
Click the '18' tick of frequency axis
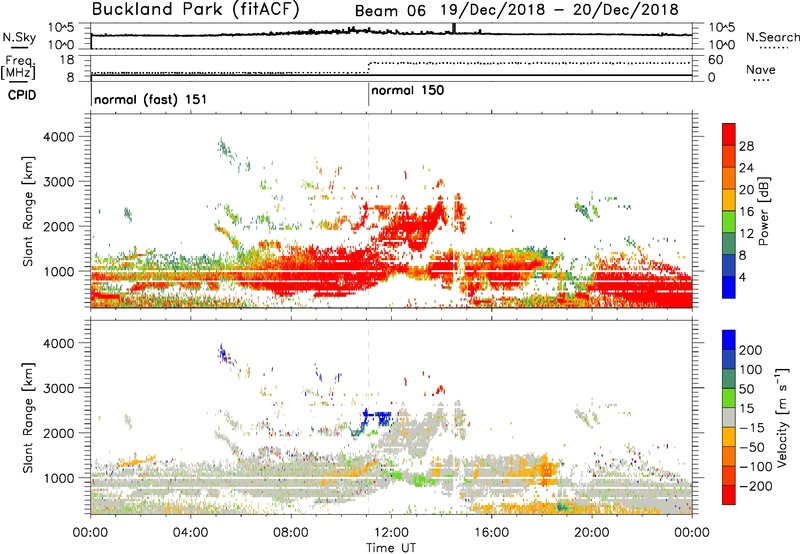pyautogui.click(x=67, y=60)
